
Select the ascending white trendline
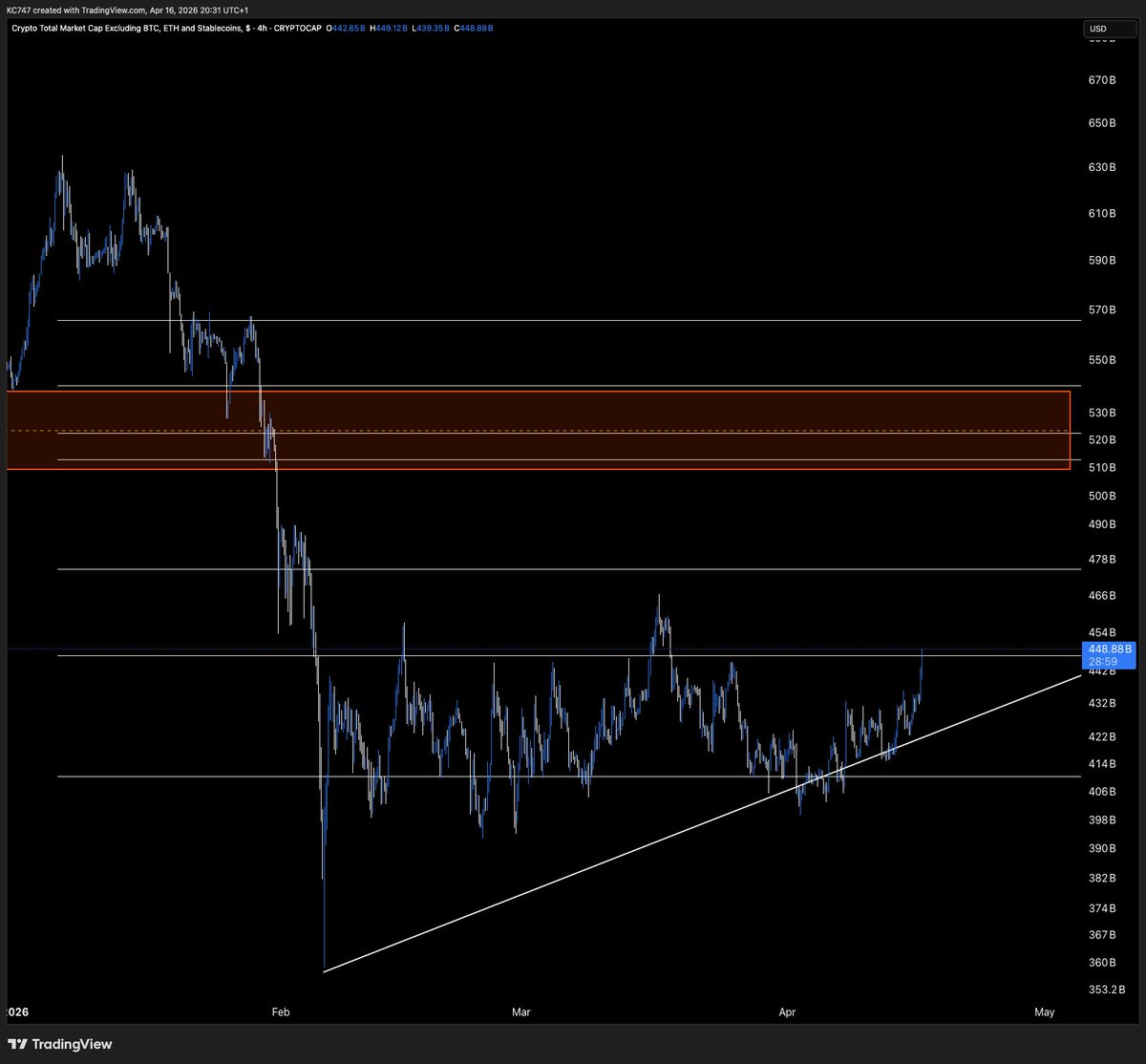pos(702,823)
